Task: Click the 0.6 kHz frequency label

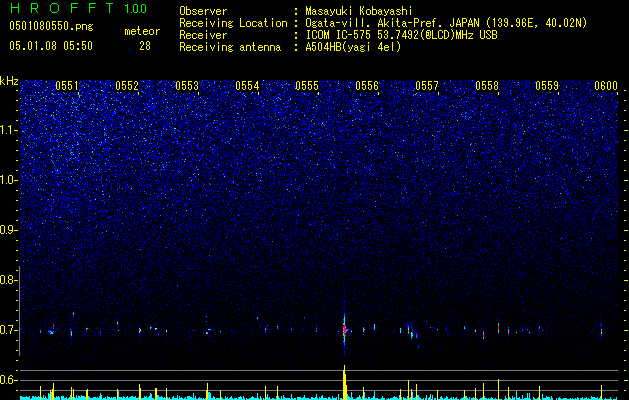Action: pos(7,380)
